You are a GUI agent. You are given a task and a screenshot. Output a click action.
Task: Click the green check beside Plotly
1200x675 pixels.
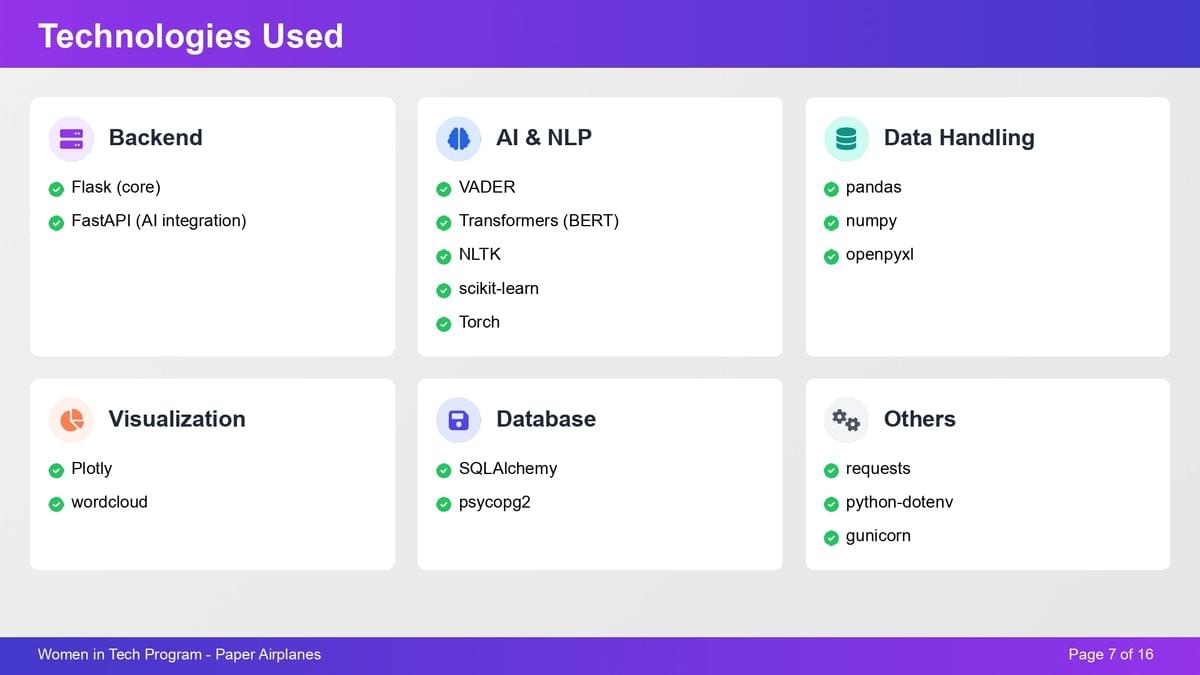(57, 470)
